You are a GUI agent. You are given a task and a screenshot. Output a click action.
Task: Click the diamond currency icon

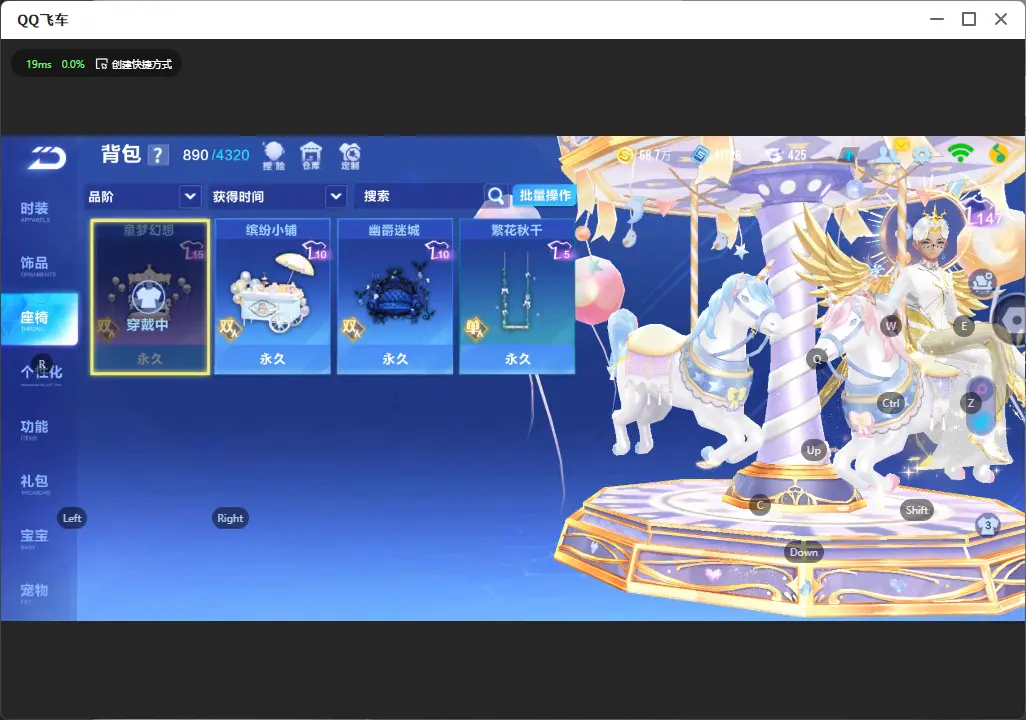click(x=775, y=155)
